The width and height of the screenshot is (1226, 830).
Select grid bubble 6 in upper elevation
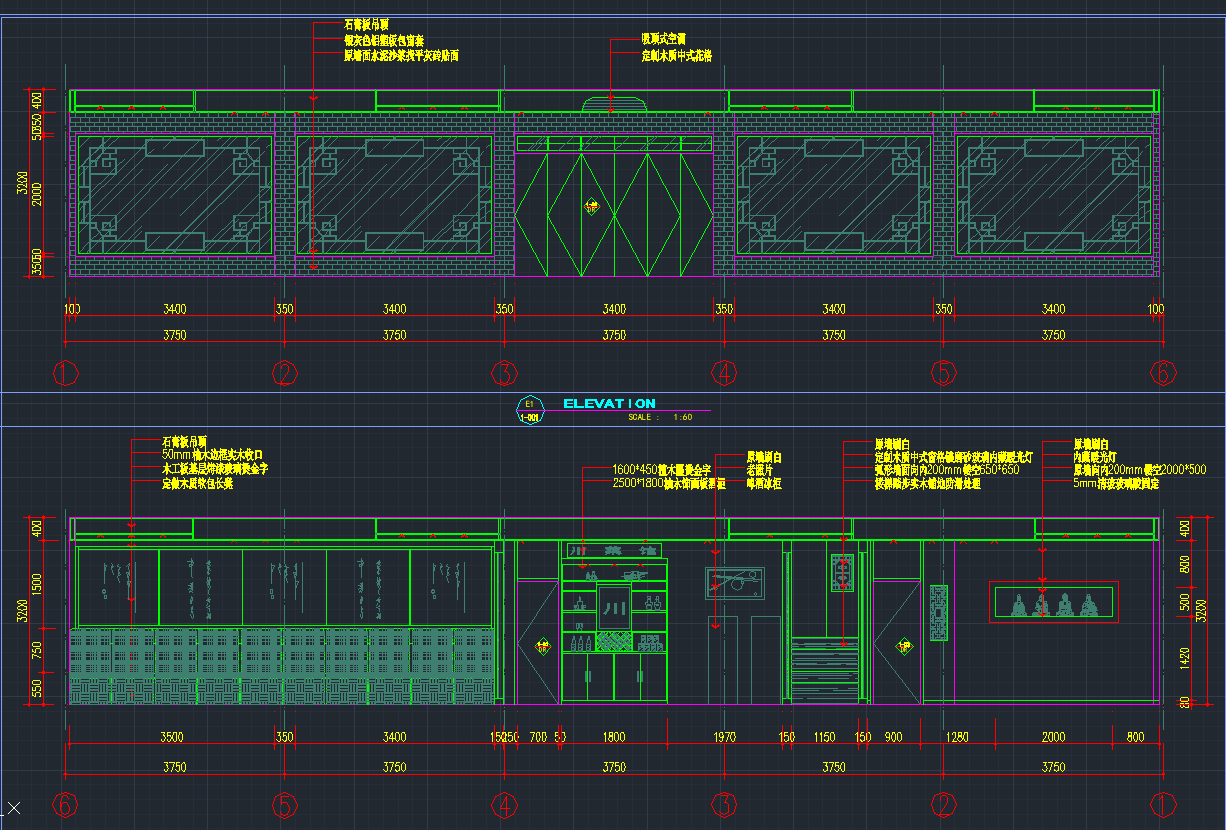pos(1162,373)
